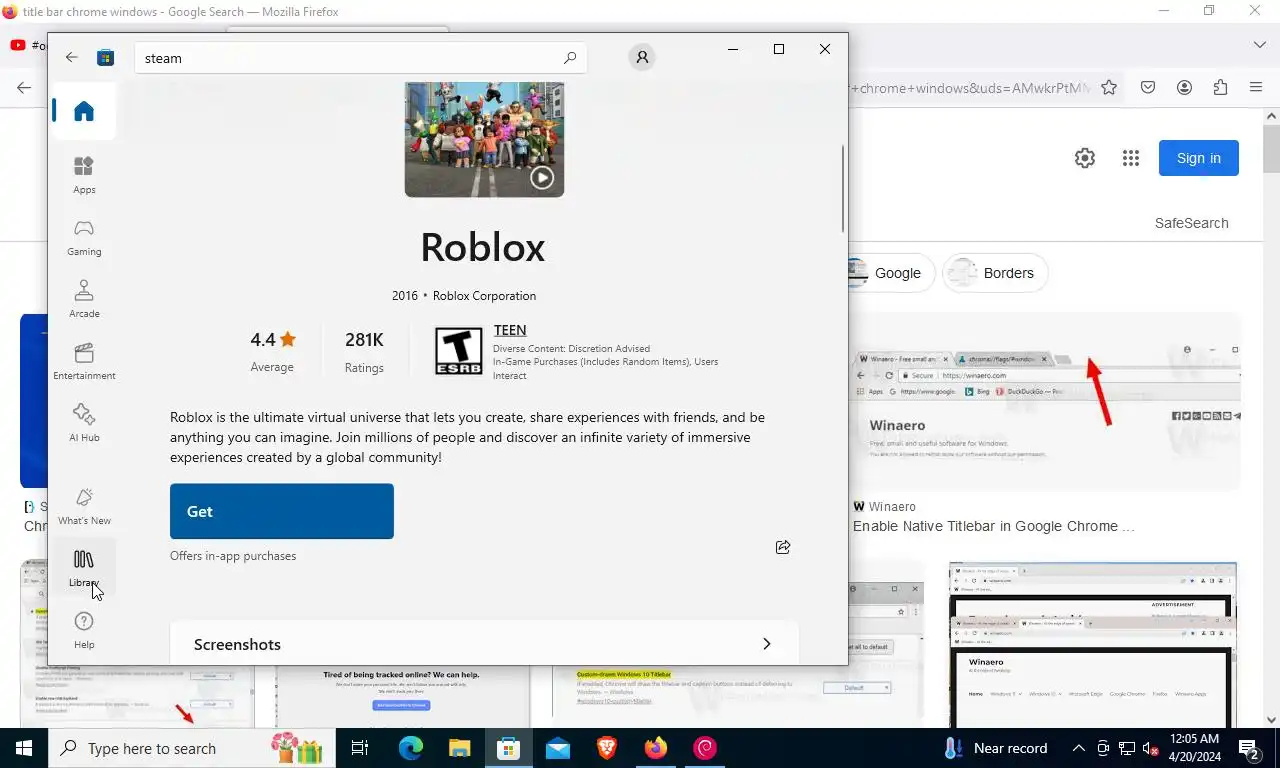Open What's New in Store sidebar
The width and height of the screenshot is (1280, 768).
84,506
